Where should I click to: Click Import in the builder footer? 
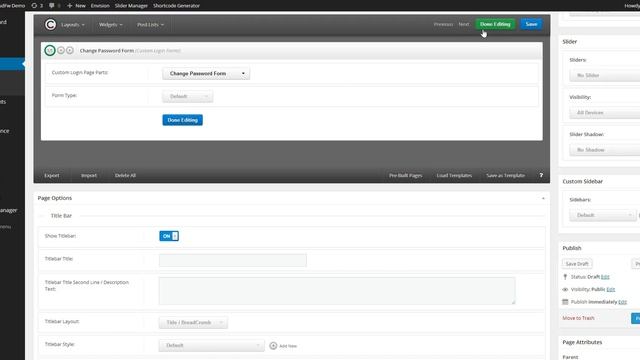point(89,176)
